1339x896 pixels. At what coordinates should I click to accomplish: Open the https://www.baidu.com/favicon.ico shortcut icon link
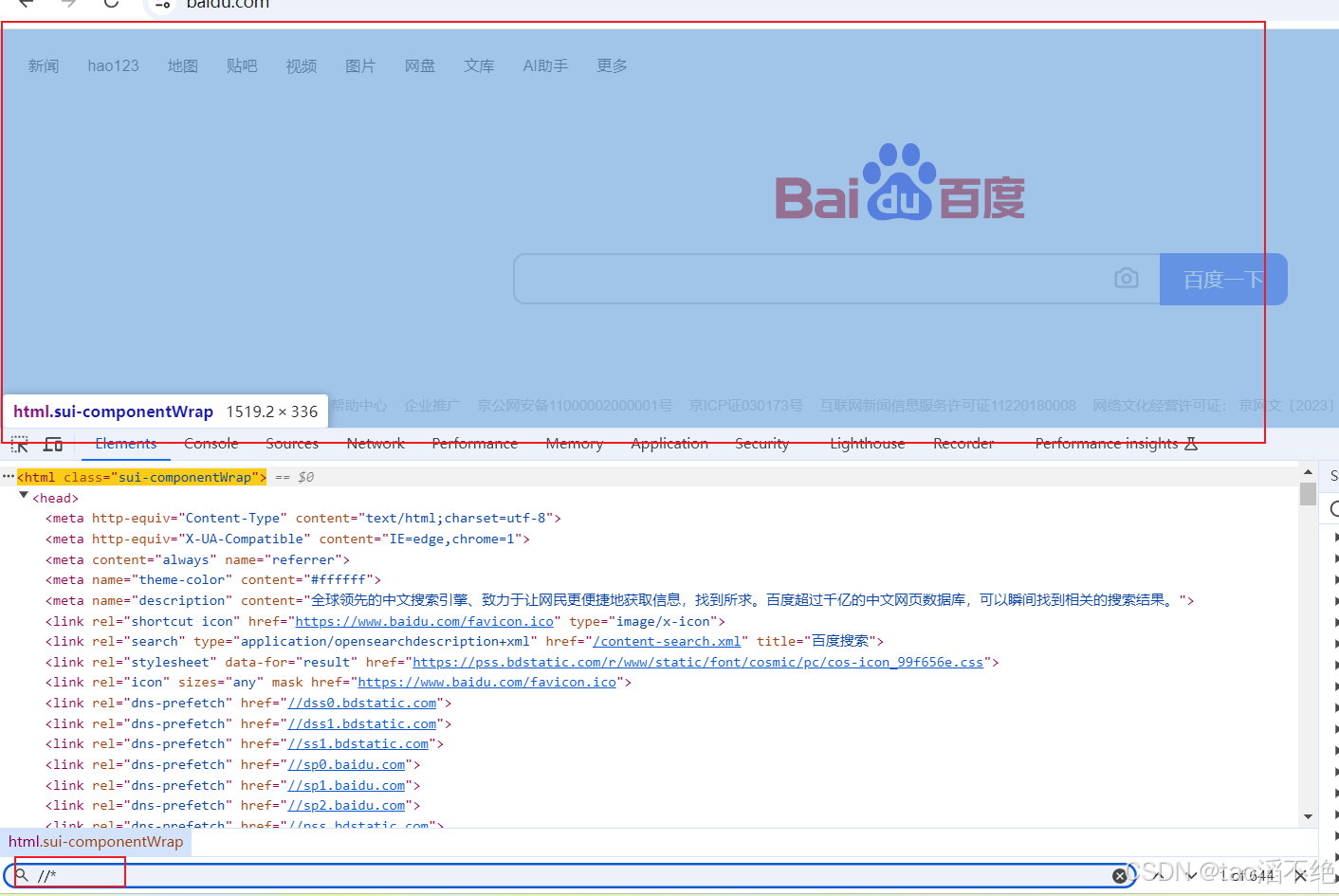point(425,622)
